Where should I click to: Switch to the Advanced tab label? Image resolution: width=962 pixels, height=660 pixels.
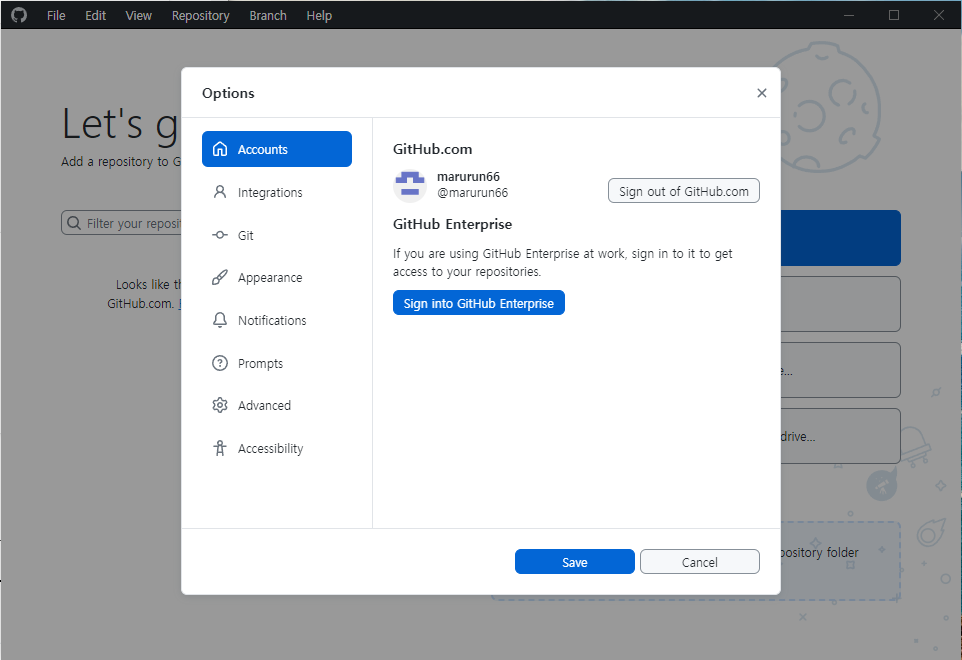coord(264,405)
